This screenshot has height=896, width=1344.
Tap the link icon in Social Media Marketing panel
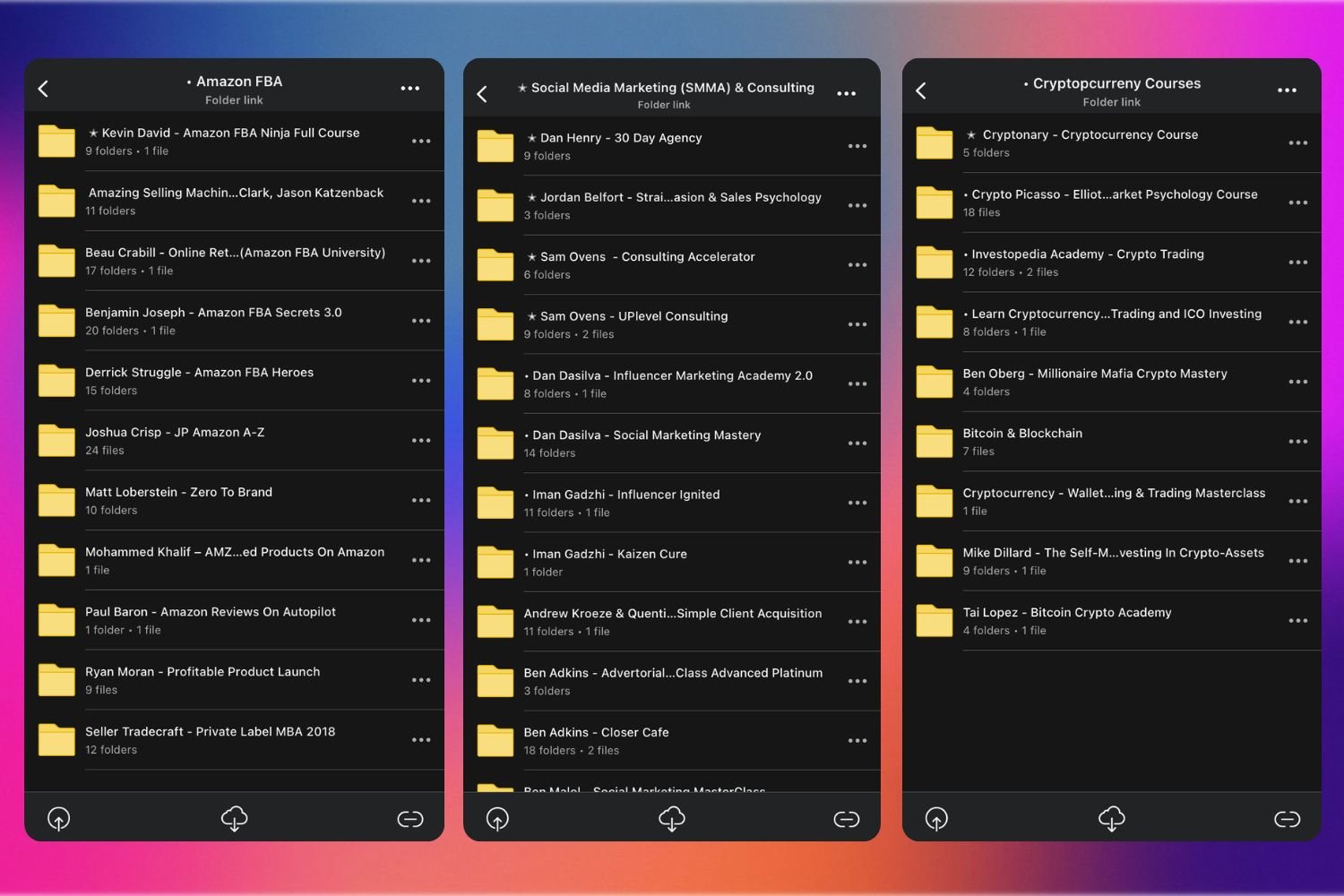click(x=847, y=819)
